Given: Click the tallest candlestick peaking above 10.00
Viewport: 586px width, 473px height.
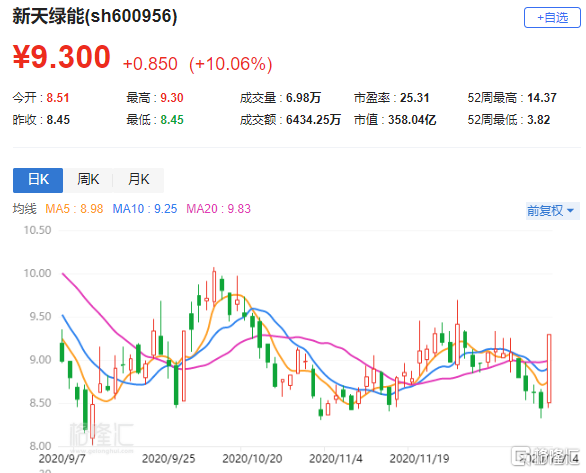Looking at the screenshot, I should pyautogui.click(x=214, y=286).
